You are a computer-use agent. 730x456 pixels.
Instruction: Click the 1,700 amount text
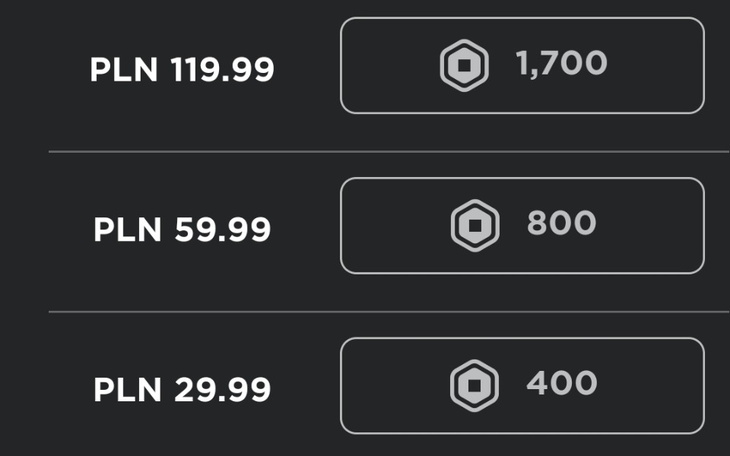click(x=561, y=65)
